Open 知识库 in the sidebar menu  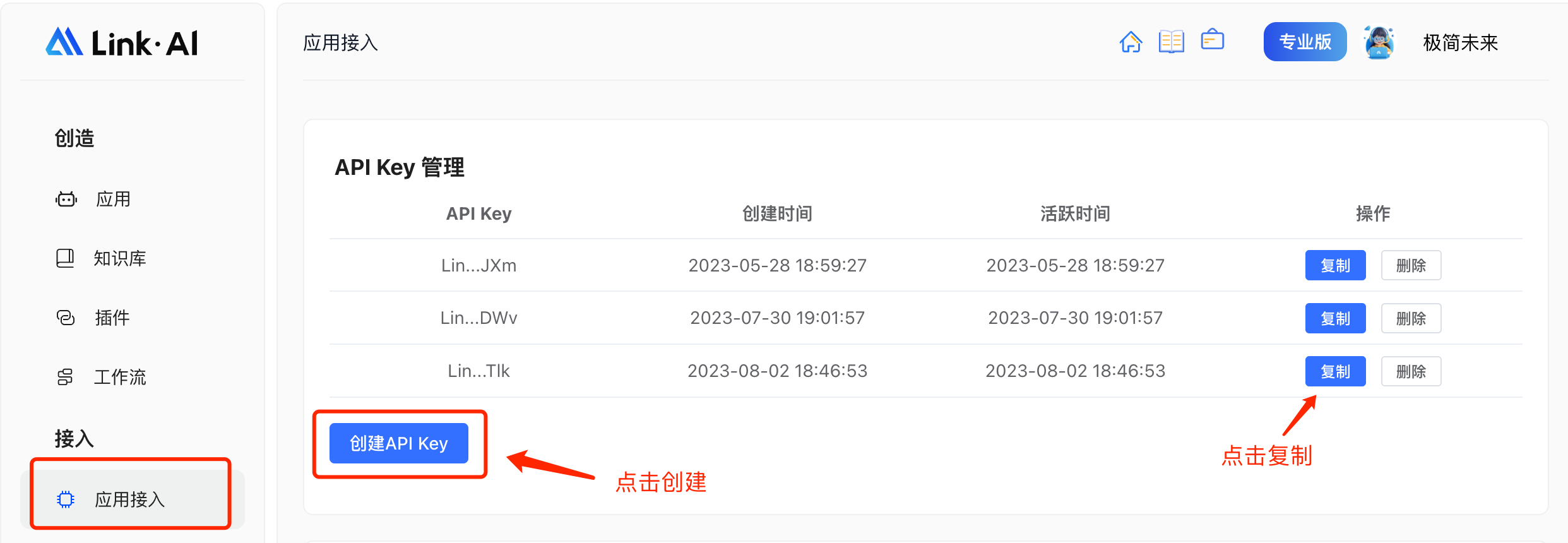tap(119, 258)
